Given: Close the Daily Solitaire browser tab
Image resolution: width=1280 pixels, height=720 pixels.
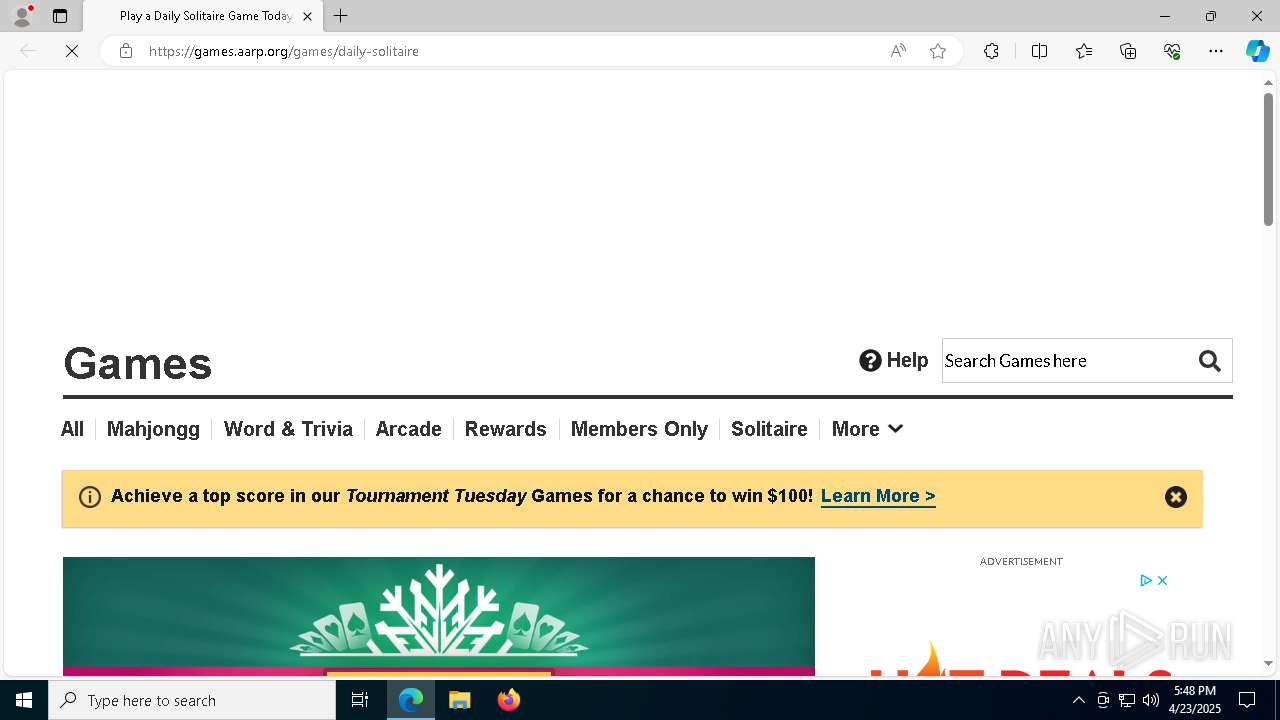Looking at the screenshot, I should pyautogui.click(x=307, y=16).
